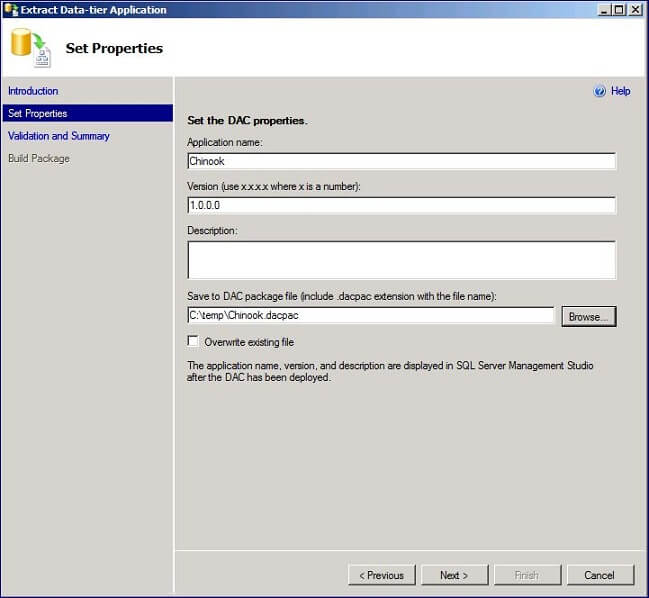
Task: Click the title bar application icon
Action: pyautogui.click(x=11, y=10)
